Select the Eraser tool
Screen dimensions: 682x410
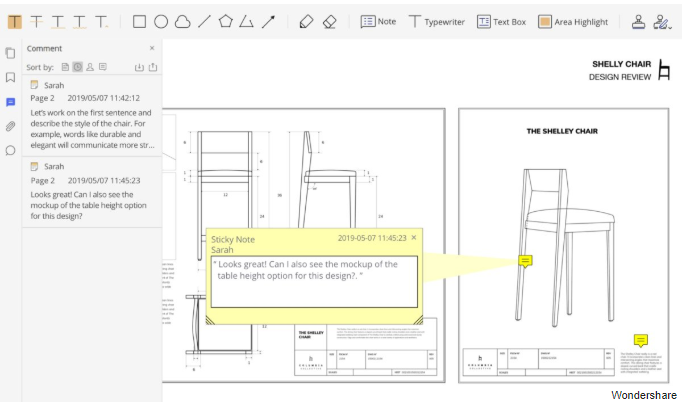330,22
